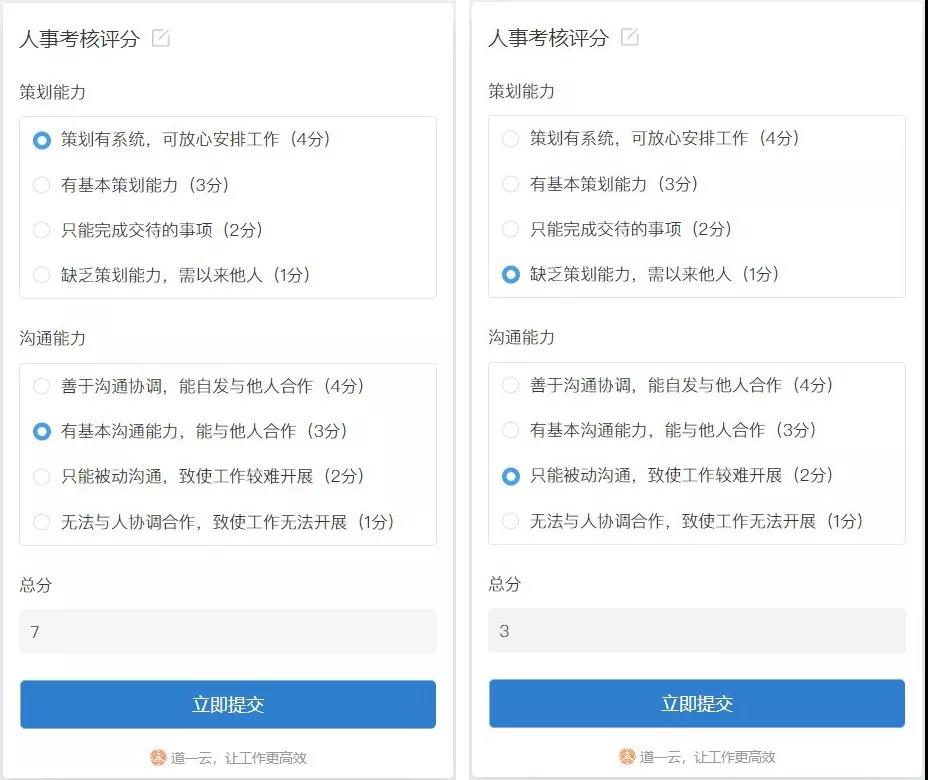Click edit icon beside left form title

tap(160, 38)
